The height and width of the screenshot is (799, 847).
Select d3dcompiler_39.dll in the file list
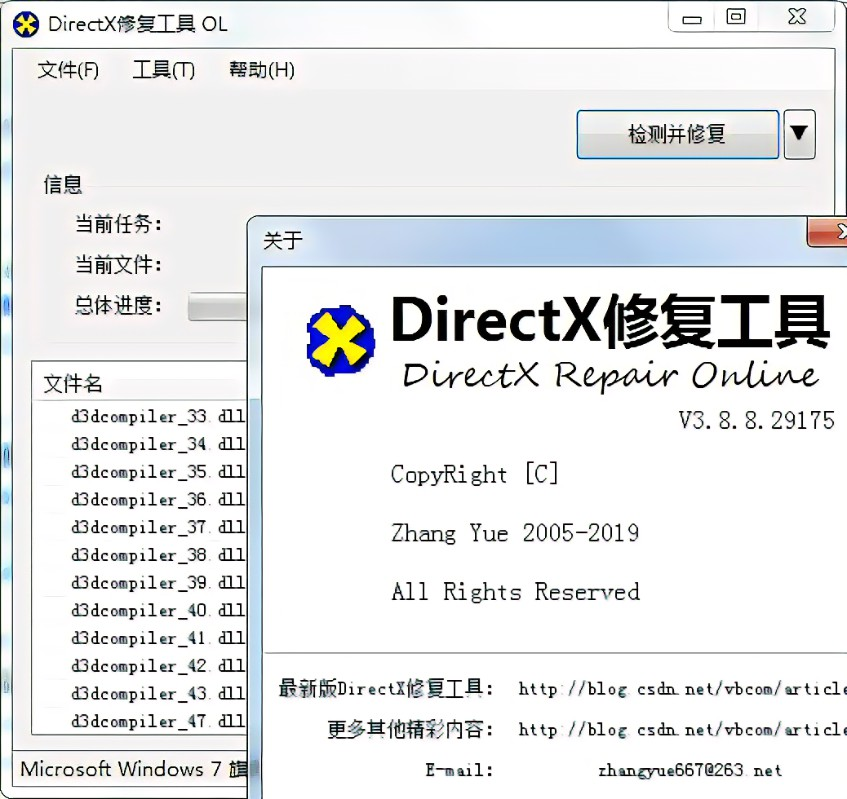coord(158,582)
